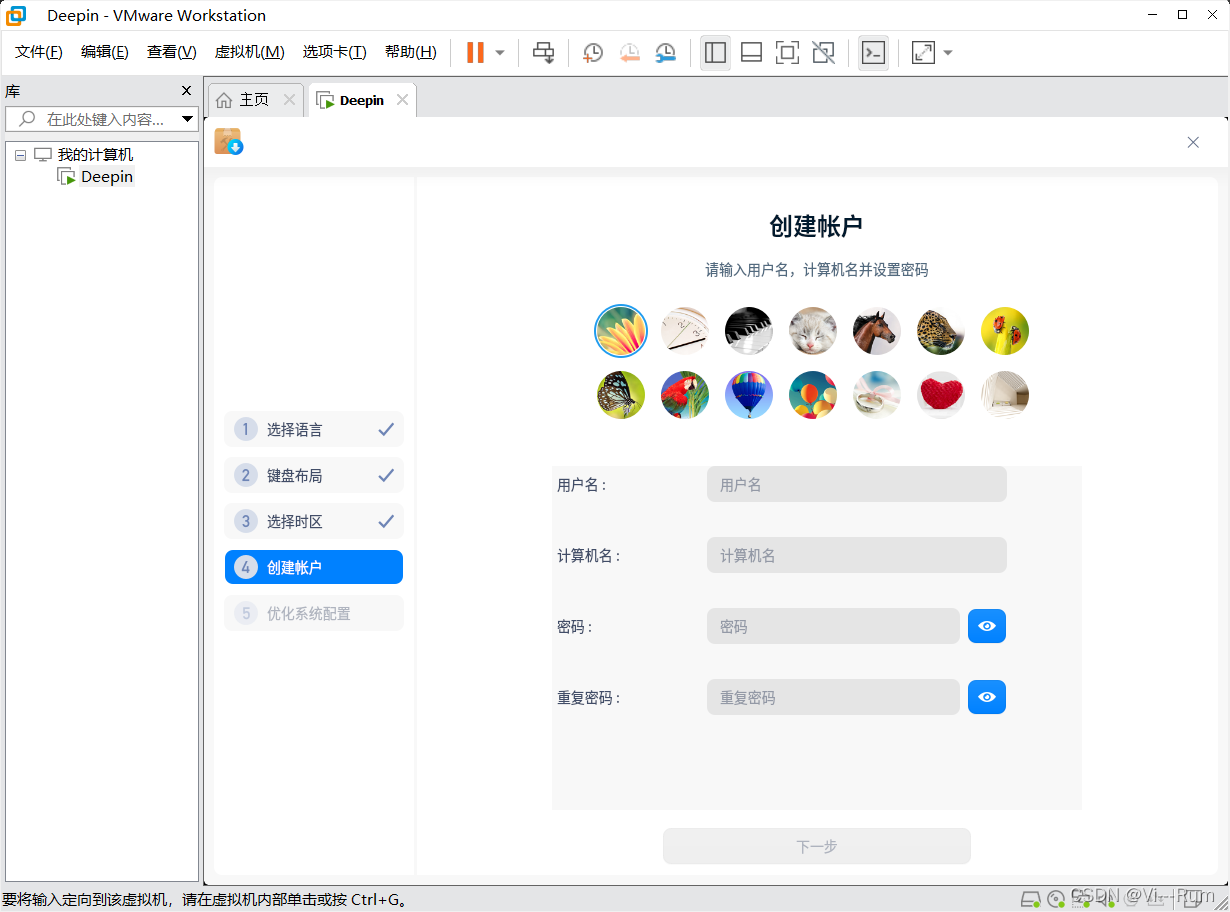This screenshot has width=1230, height=912.
Task: Click the VMware pause virtual machine icon
Action: pos(475,53)
